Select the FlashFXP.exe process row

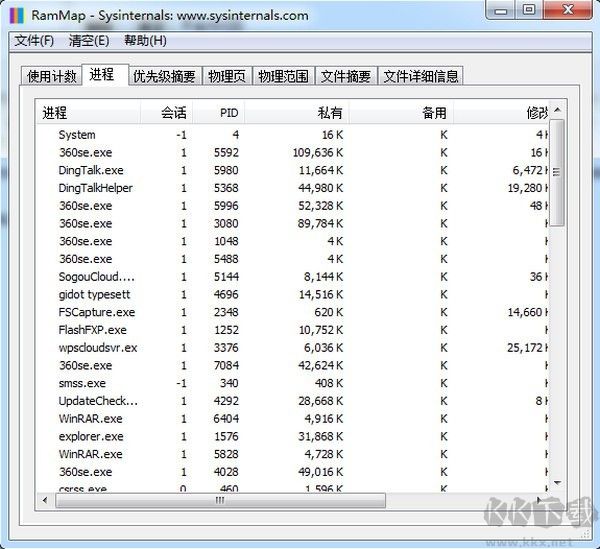pos(293,330)
